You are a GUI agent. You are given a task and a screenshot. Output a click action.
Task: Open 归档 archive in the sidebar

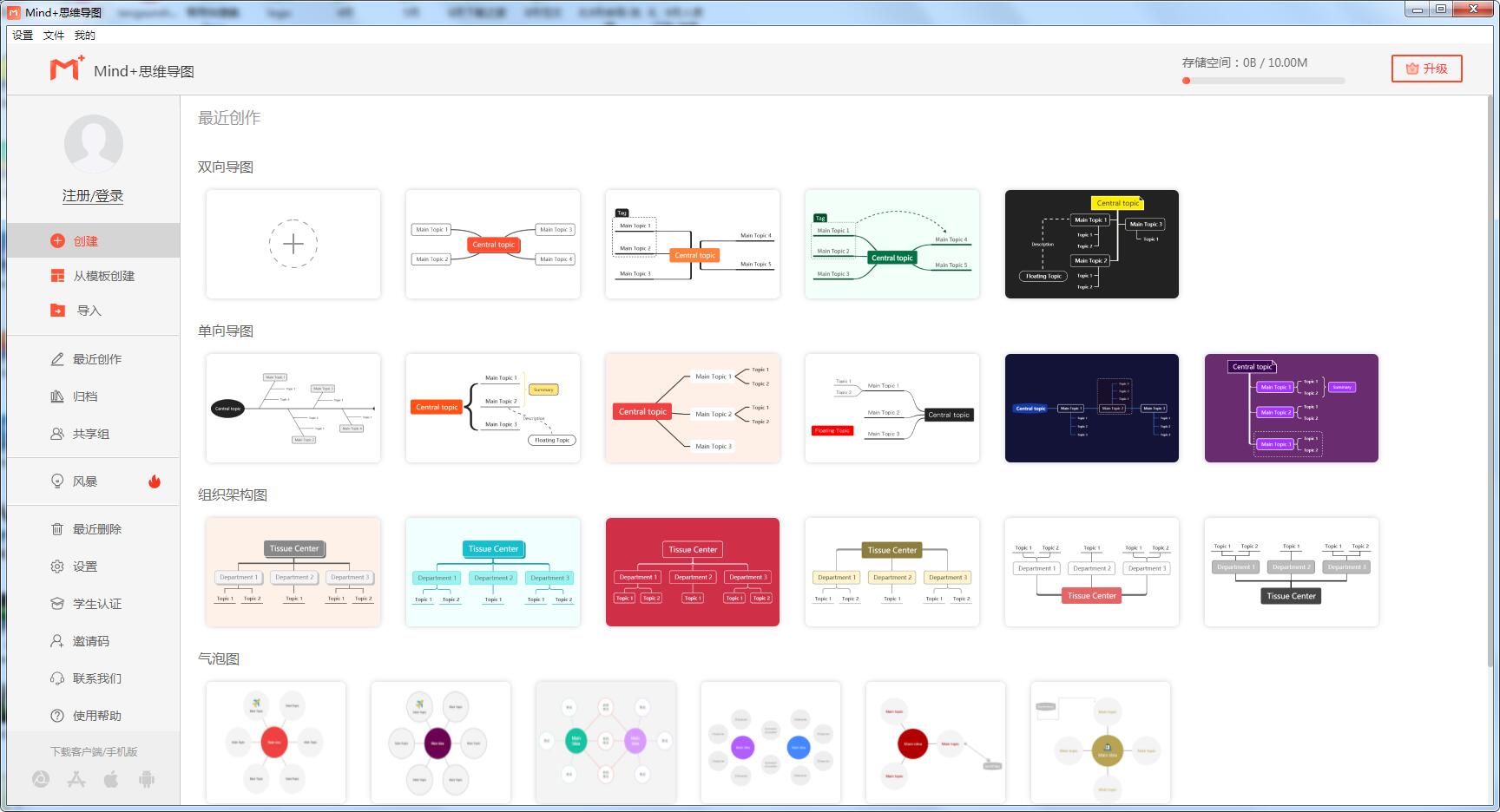tap(85, 396)
